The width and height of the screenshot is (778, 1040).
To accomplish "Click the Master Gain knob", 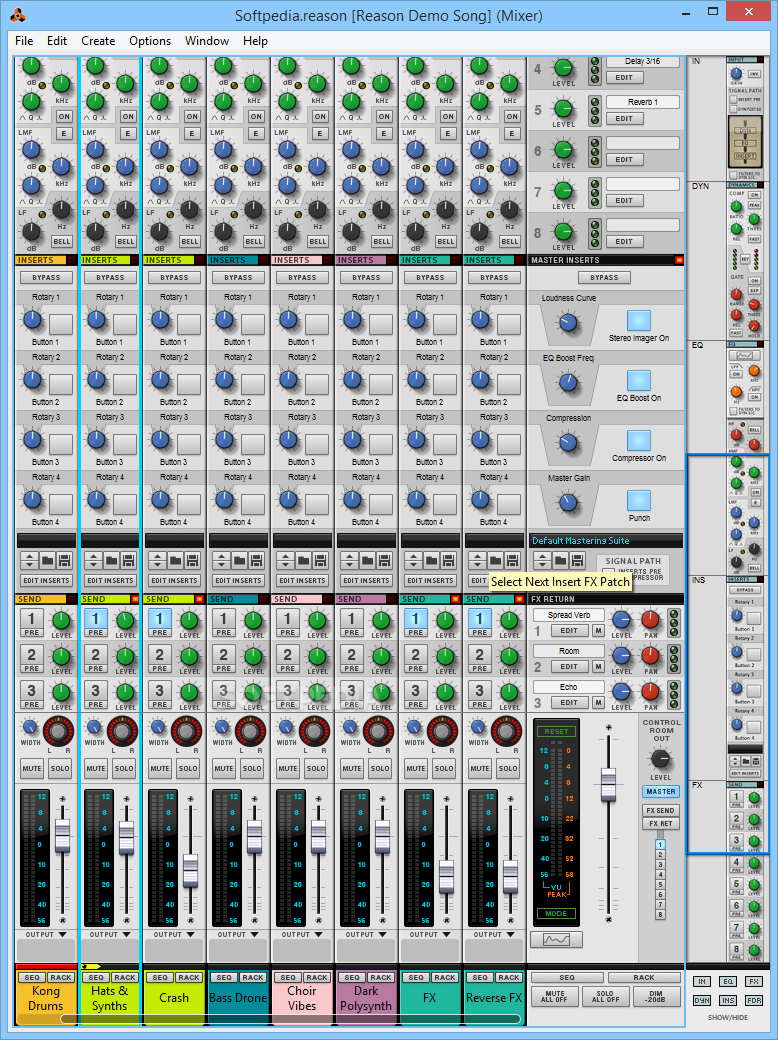I will click(568, 502).
